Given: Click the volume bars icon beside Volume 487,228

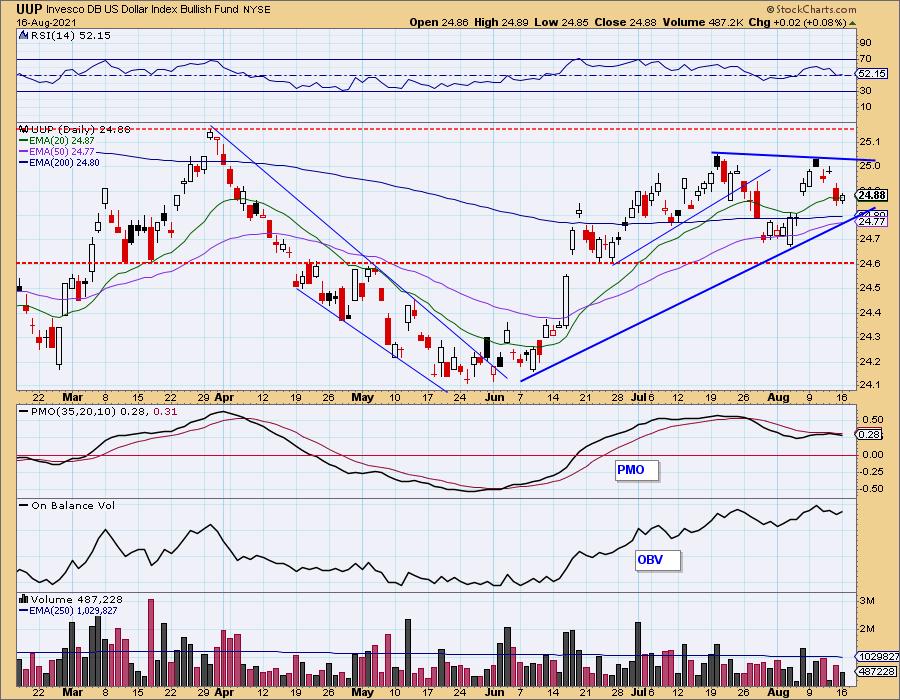Looking at the screenshot, I should (24, 599).
